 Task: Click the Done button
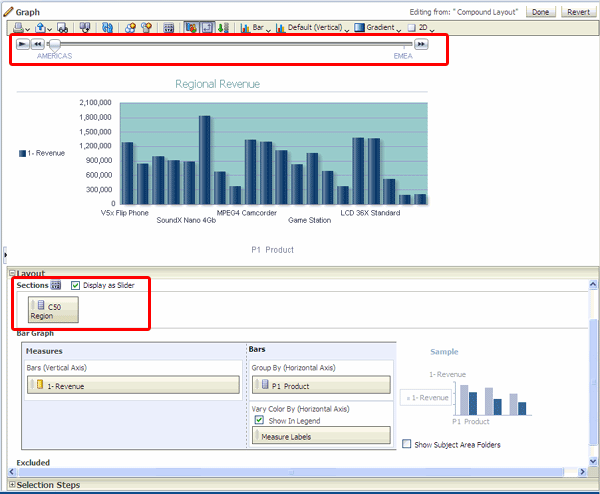pos(540,12)
